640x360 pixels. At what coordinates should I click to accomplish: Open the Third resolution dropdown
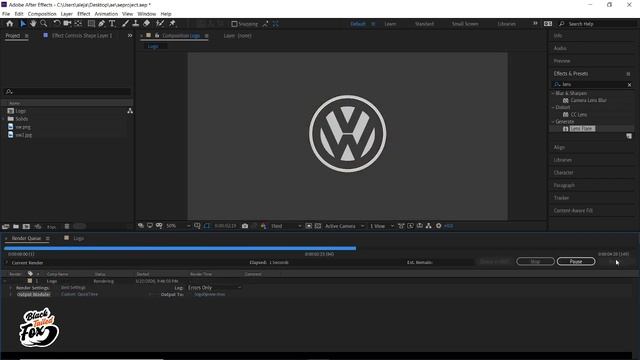click(286, 226)
